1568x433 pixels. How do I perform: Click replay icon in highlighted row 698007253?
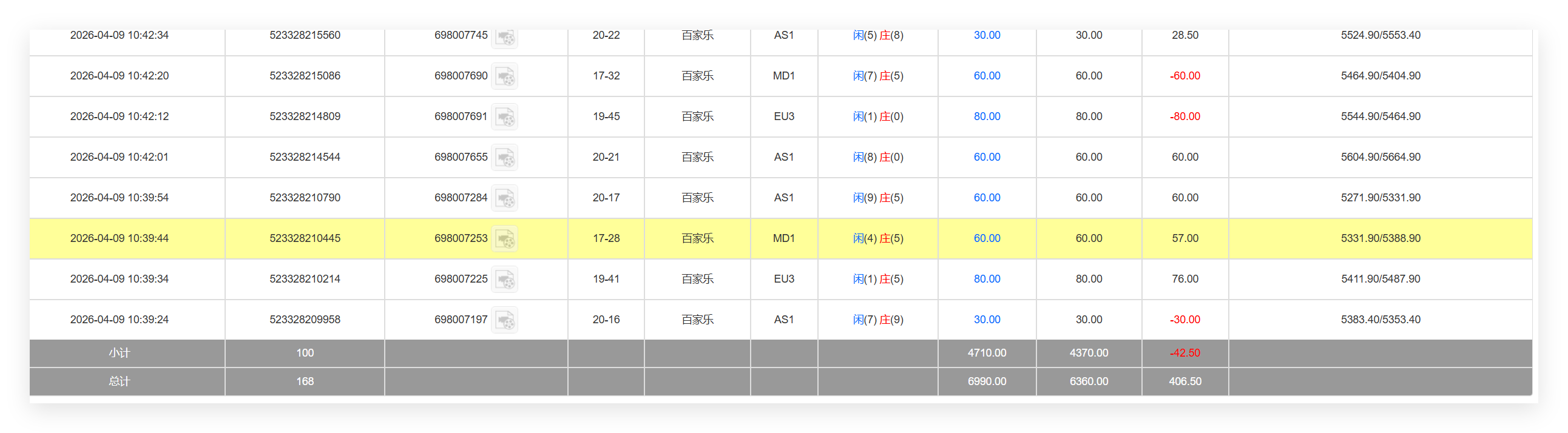tap(504, 239)
